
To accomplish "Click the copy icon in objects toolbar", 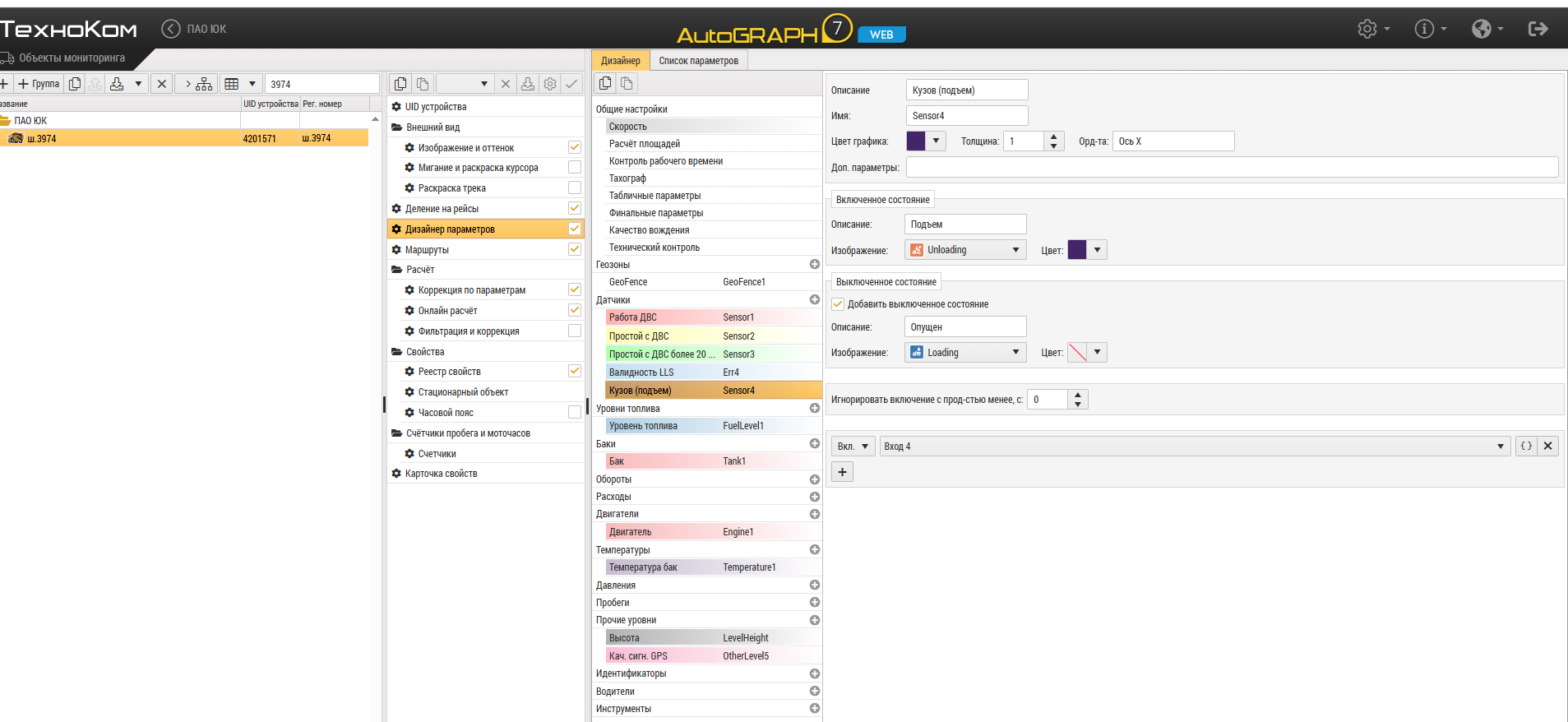I will pos(75,84).
